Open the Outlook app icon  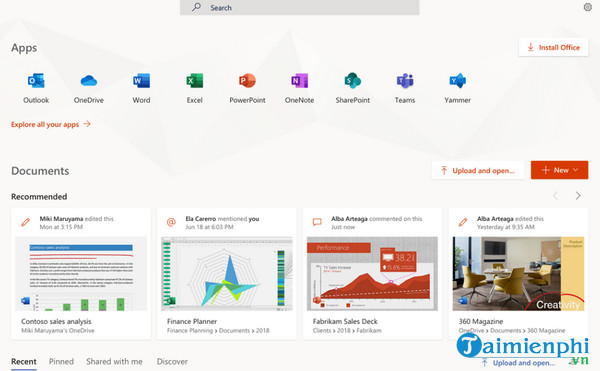coord(36,81)
